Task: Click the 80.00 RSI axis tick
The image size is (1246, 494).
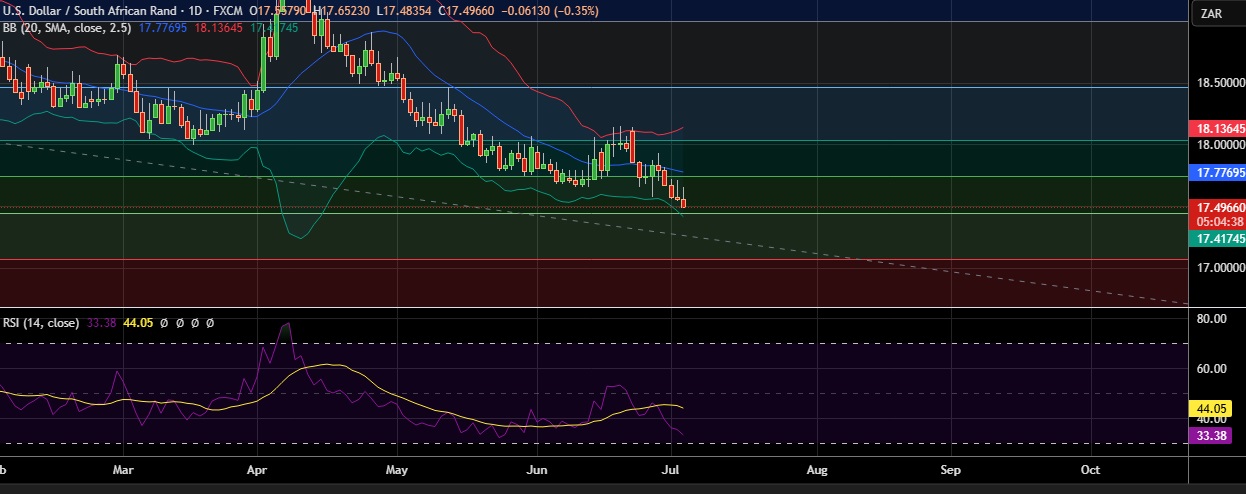Action: point(1211,318)
